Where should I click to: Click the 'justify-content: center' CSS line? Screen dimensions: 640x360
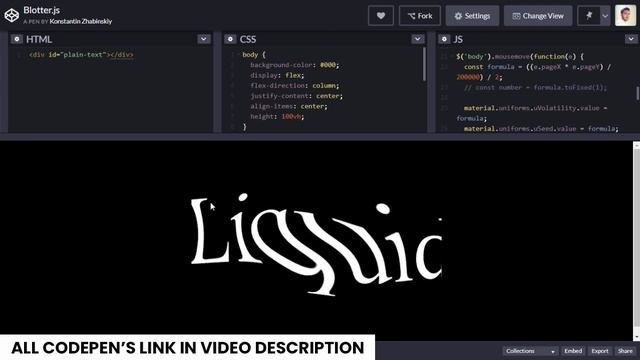pos(296,96)
